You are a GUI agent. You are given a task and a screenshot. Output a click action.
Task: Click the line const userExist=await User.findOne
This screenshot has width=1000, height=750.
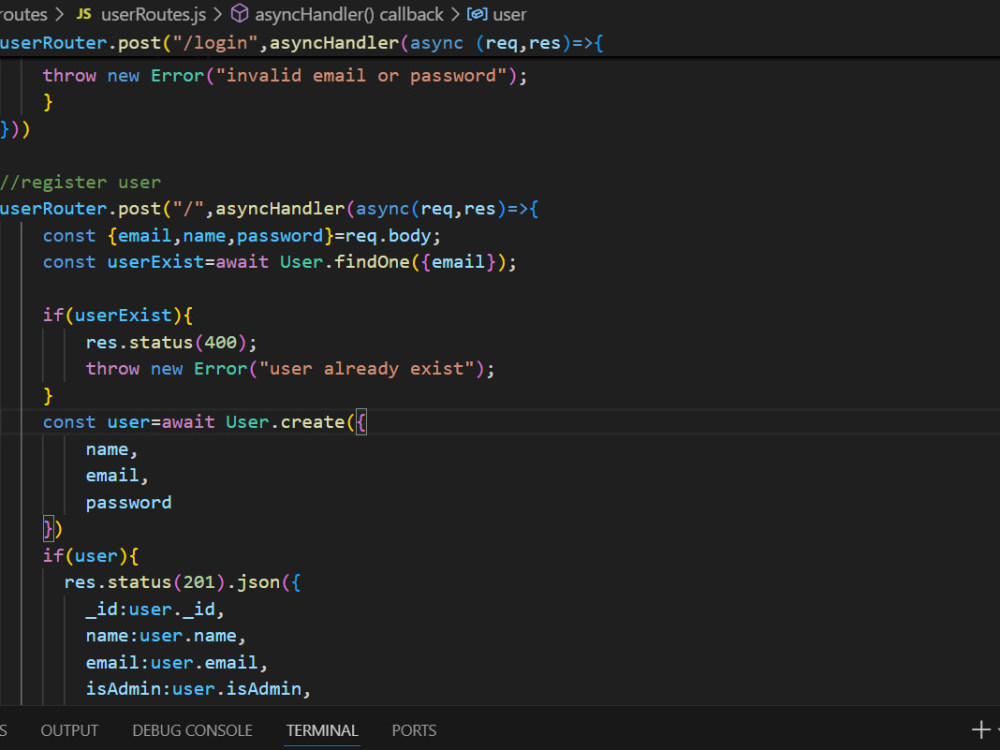279,262
